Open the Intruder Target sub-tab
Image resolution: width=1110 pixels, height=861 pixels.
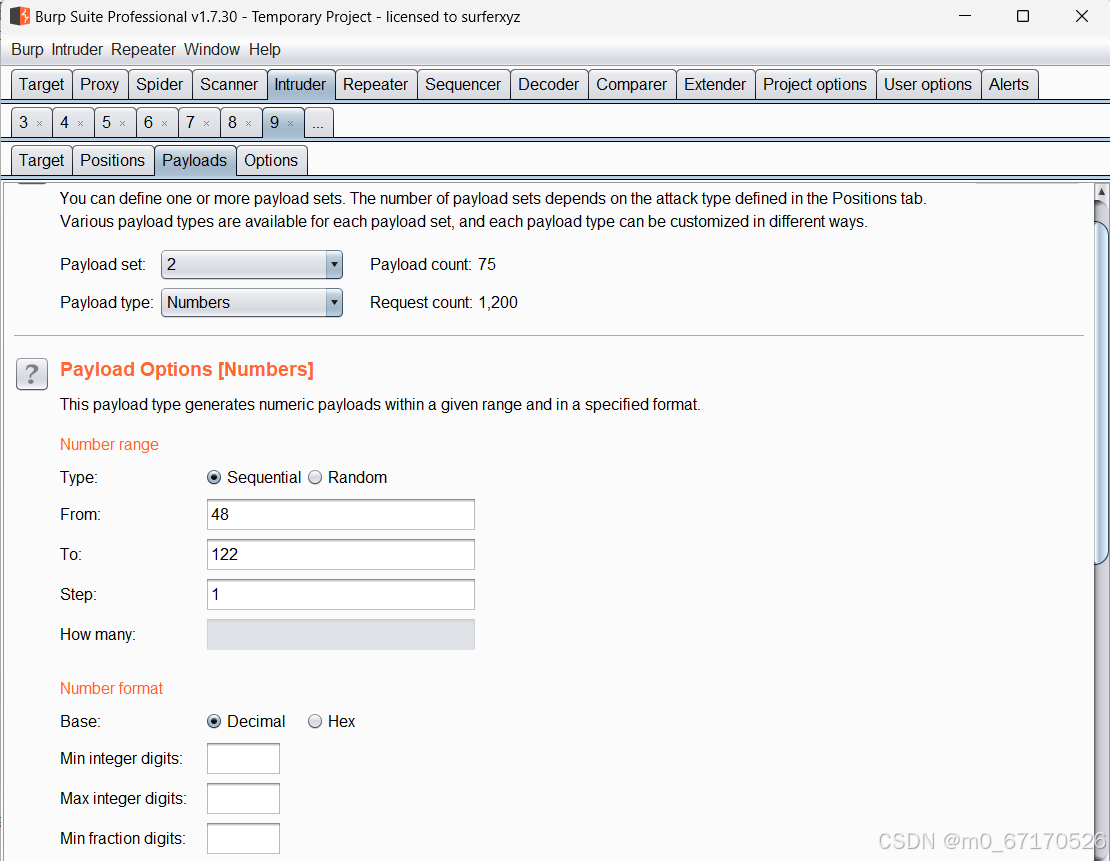(42, 160)
